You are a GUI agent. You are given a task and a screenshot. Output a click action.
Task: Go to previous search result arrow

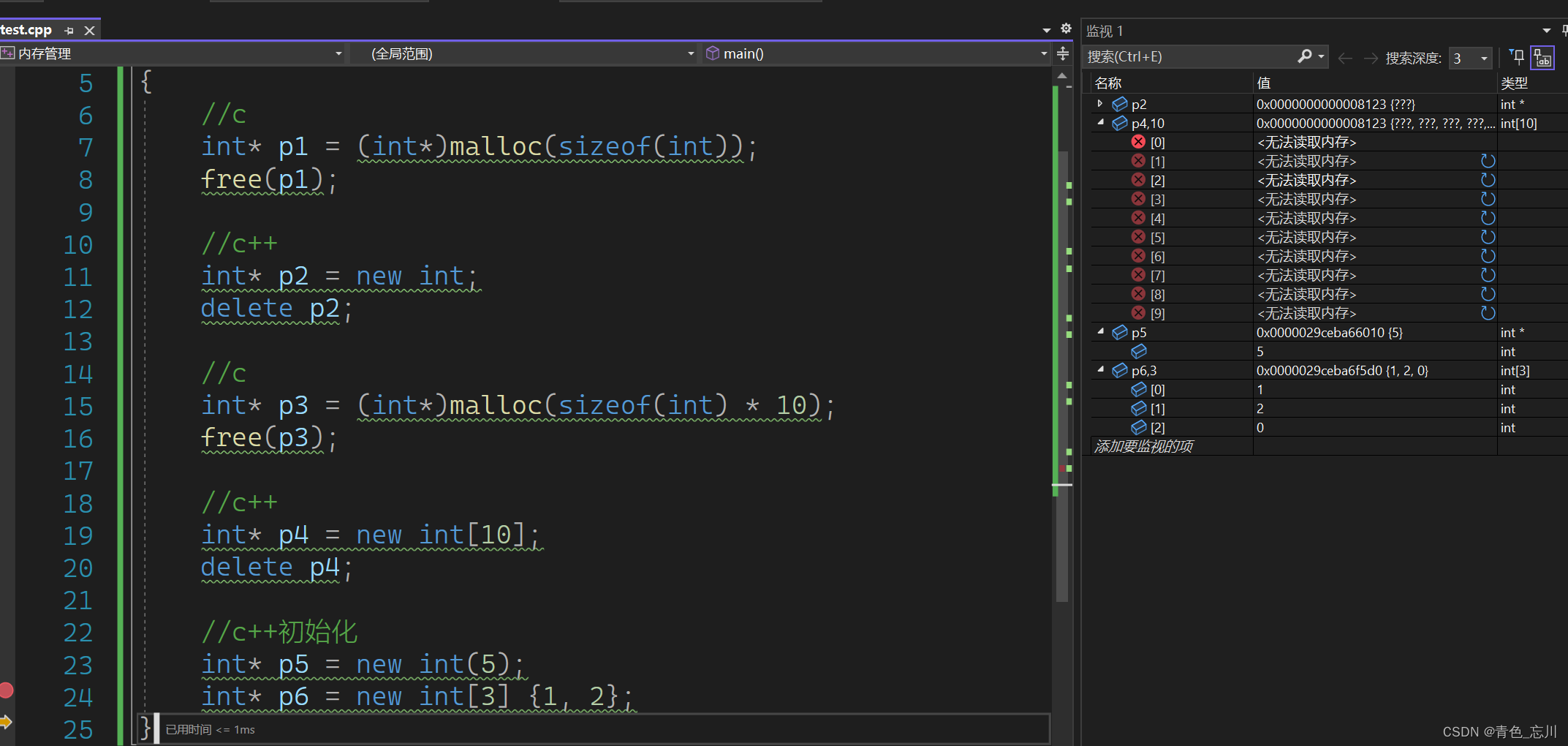click(x=1344, y=58)
